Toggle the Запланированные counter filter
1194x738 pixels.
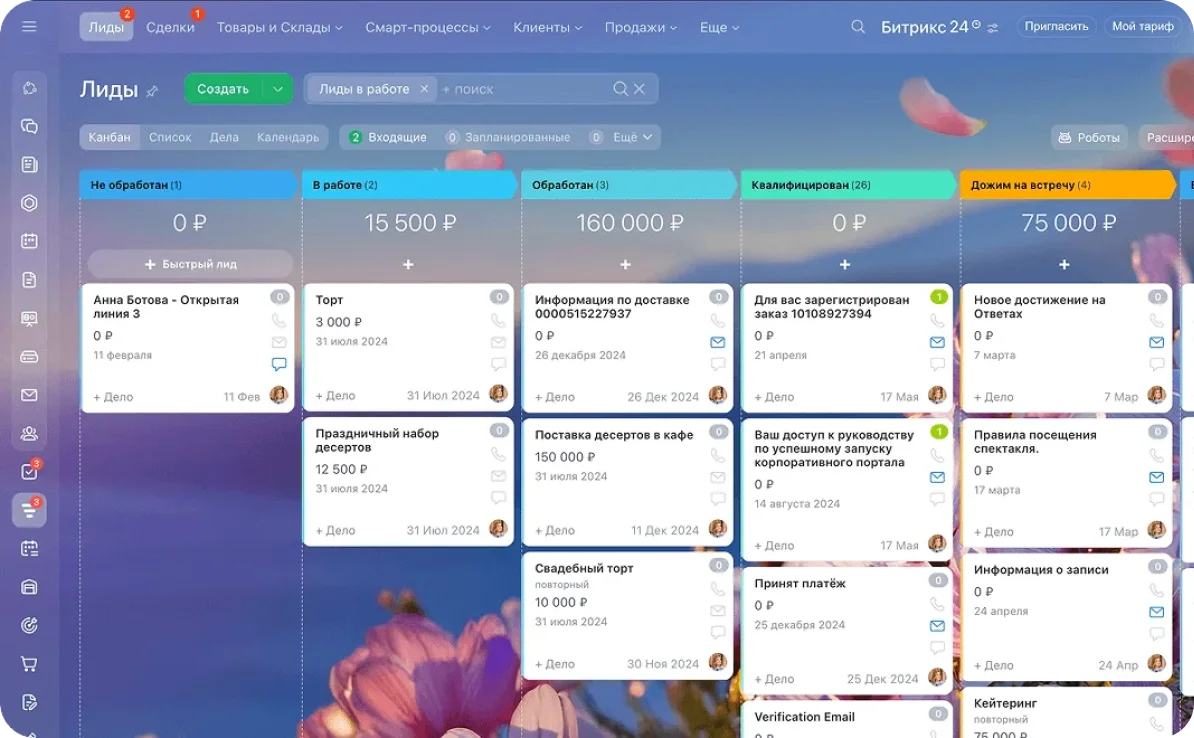click(x=508, y=138)
